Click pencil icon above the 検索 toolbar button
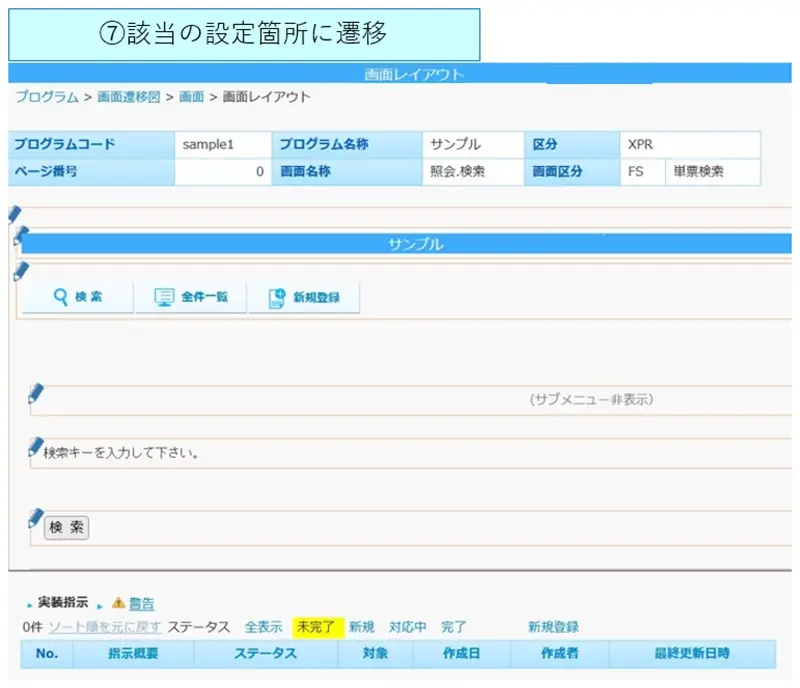Viewport: 800px width, 688px height. pos(21,271)
